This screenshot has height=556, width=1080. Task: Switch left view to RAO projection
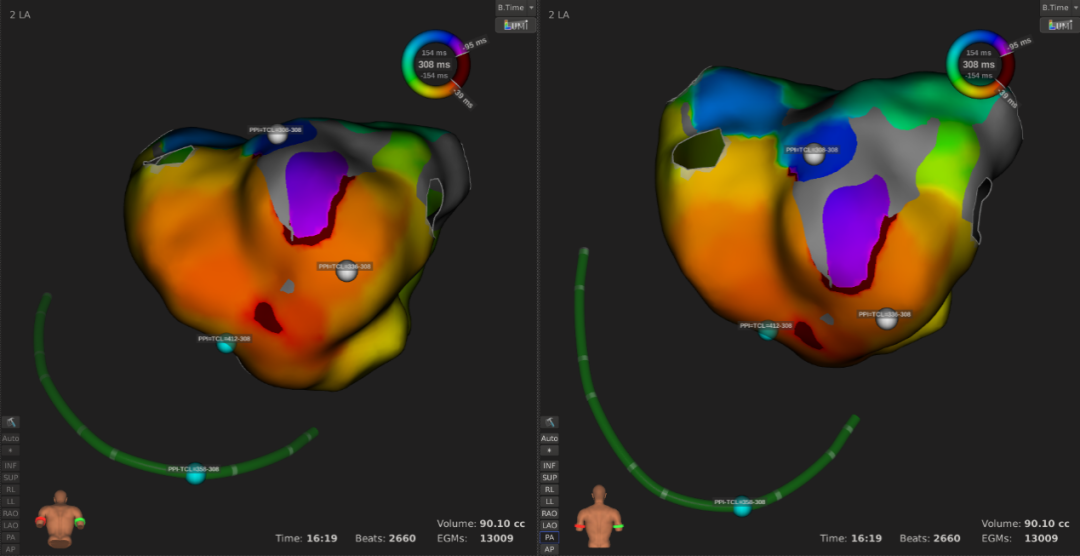click(11, 513)
